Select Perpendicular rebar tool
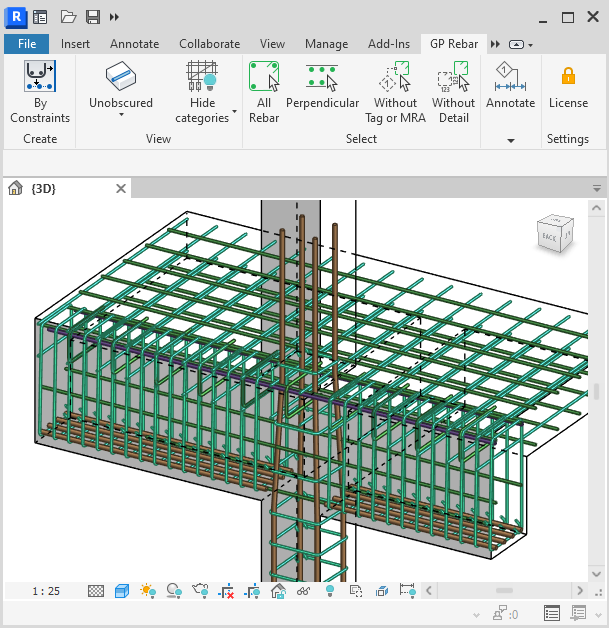The width and height of the screenshot is (609, 628). [x=322, y=85]
